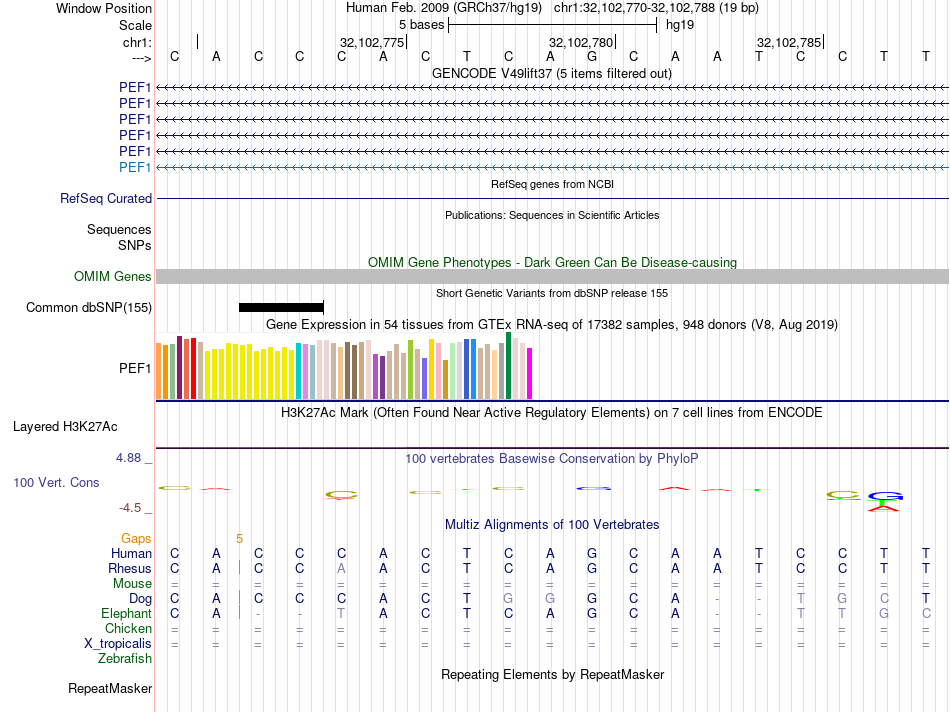This screenshot has height=712, width=950.
Task: Click the 32,102,775 position marker
Action: click(x=372, y=42)
